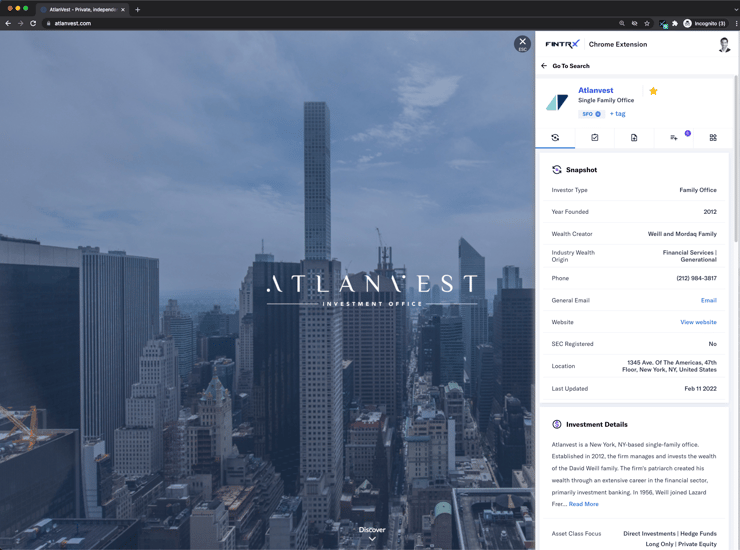Toggle the yellow favorite star for Atlanvest
This screenshot has width=740, height=550.
653,91
